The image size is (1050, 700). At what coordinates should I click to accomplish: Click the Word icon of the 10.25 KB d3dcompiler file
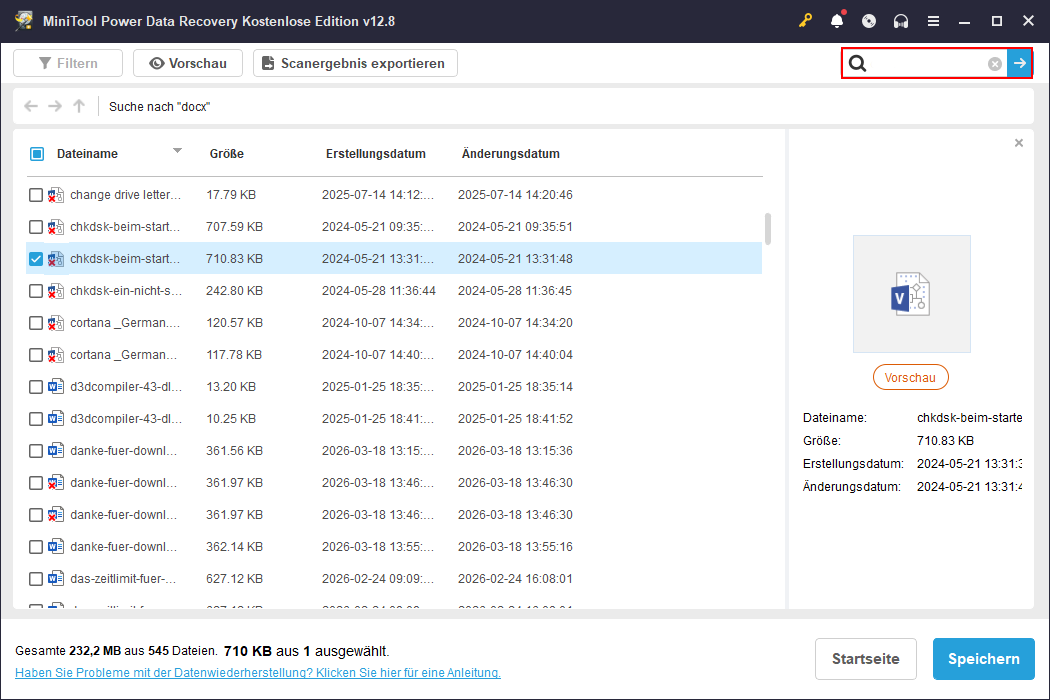pos(56,419)
